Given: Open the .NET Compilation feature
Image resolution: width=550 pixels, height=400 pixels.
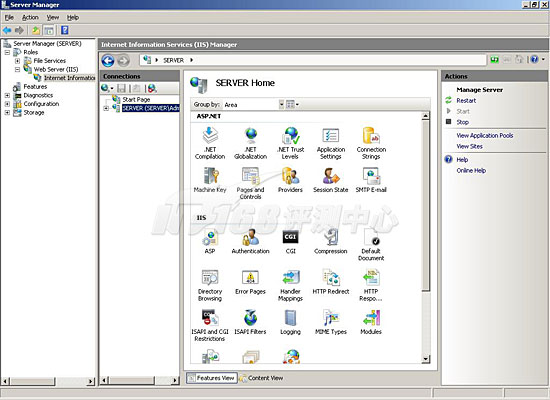Looking at the screenshot, I should pyautogui.click(x=210, y=144).
